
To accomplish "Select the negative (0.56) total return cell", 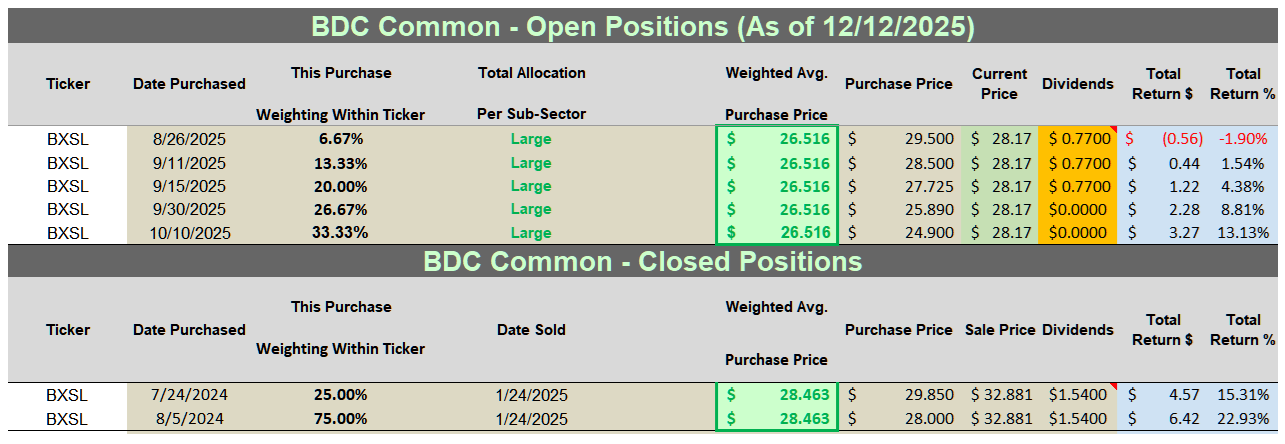I will pyautogui.click(x=1162, y=139).
